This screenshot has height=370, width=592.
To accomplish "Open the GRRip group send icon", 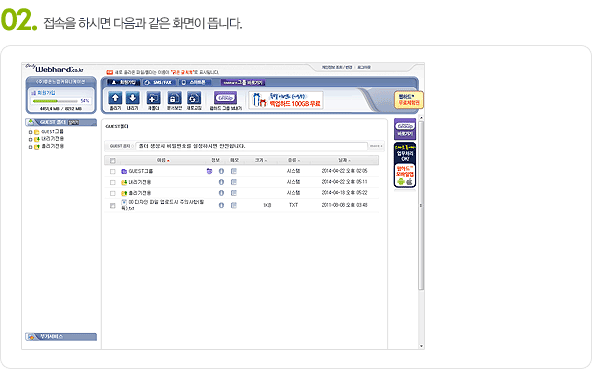I will tap(225, 98).
